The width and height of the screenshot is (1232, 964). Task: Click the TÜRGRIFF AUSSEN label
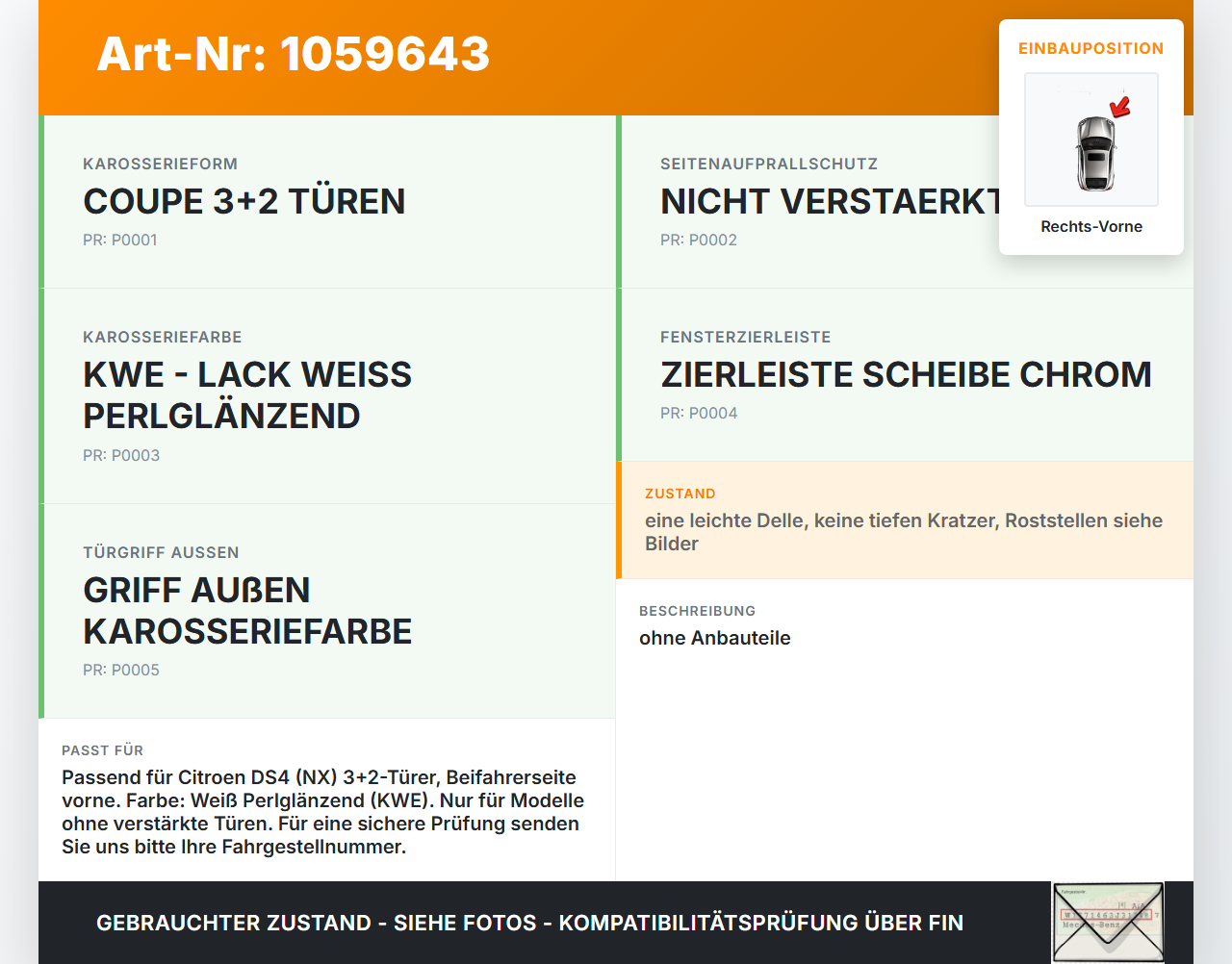161,552
